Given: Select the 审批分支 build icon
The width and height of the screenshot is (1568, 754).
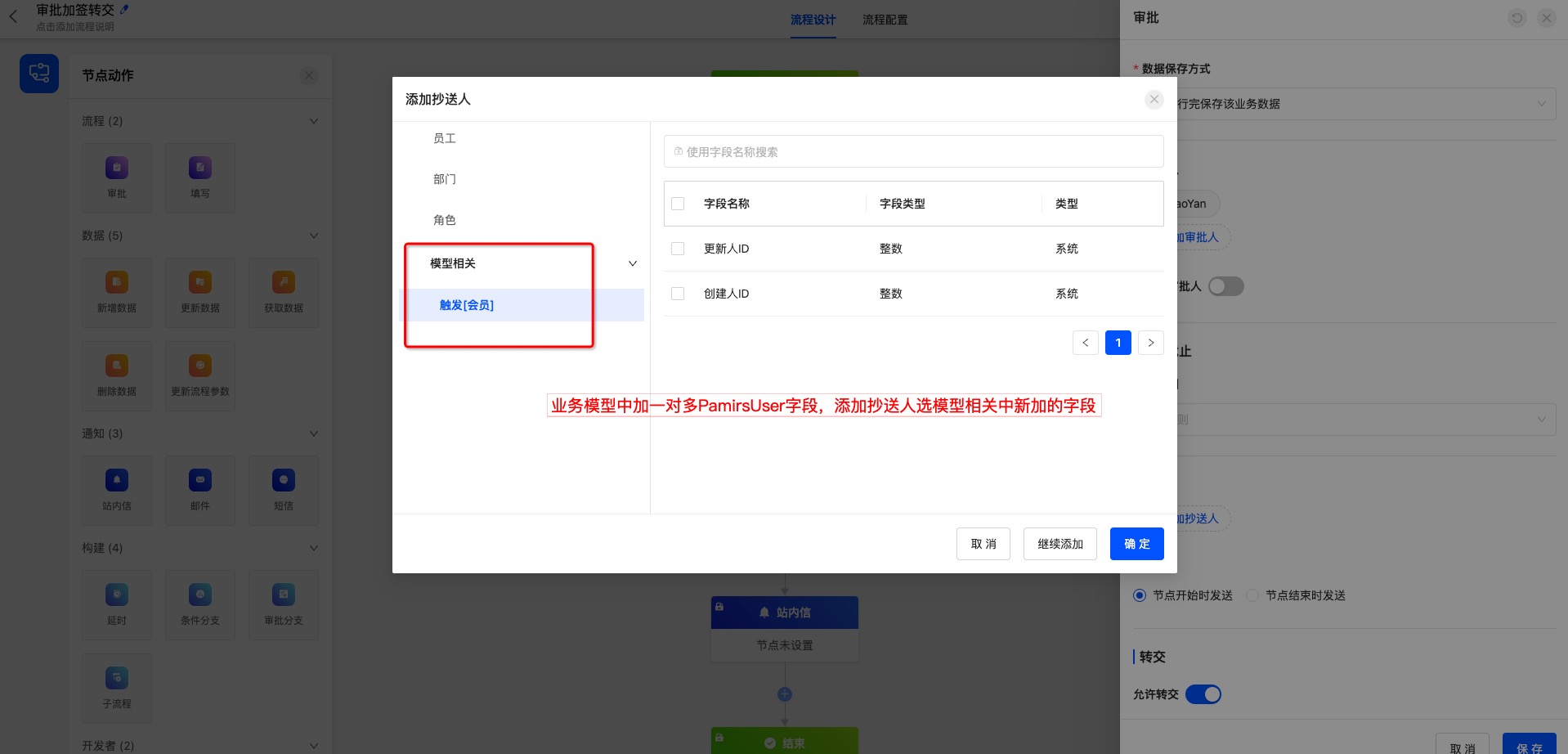Looking at the screenshot, I should (x=284, y=595).
